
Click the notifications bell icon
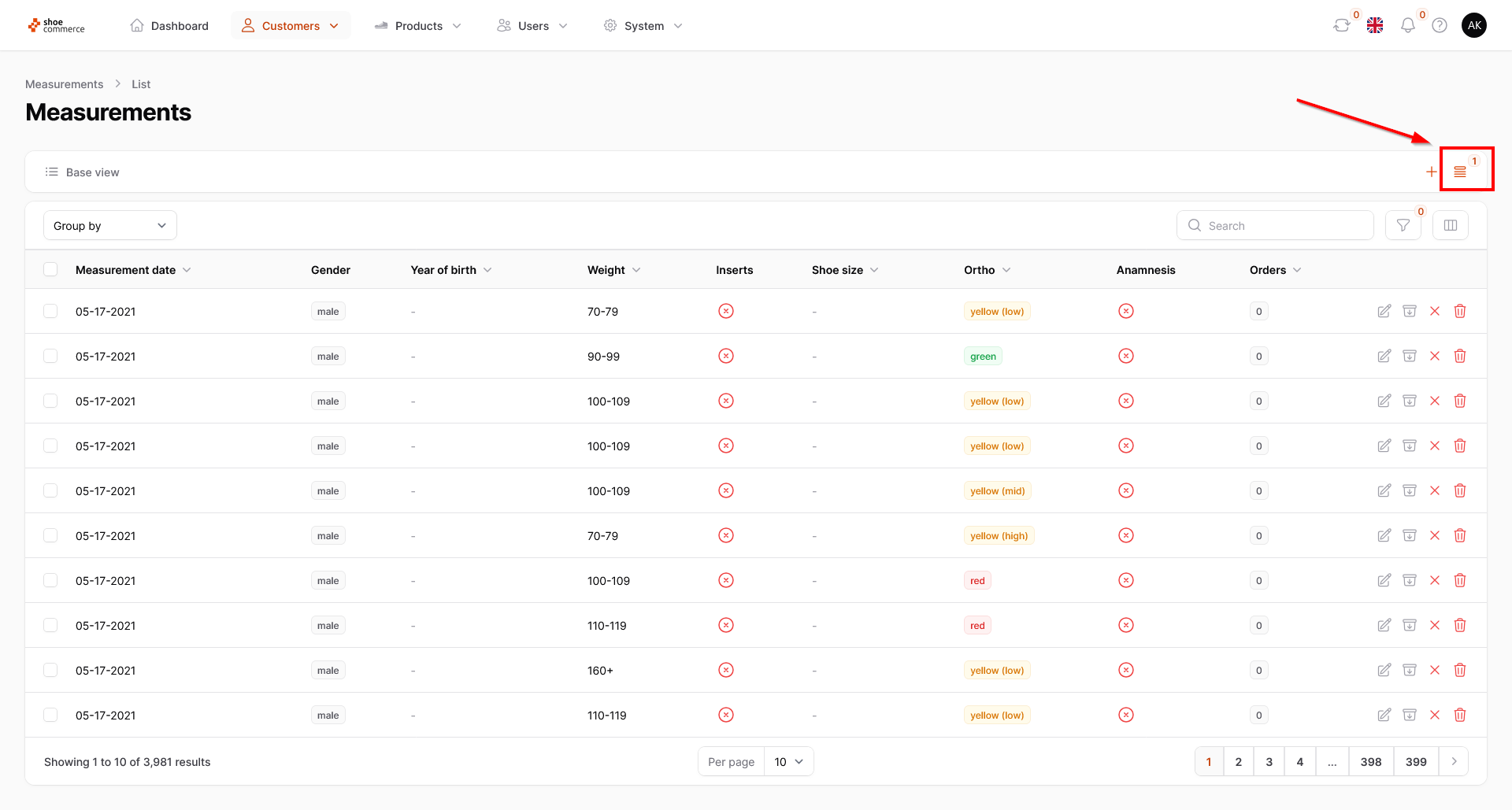pyautogui.click(x=1407, y=26)
